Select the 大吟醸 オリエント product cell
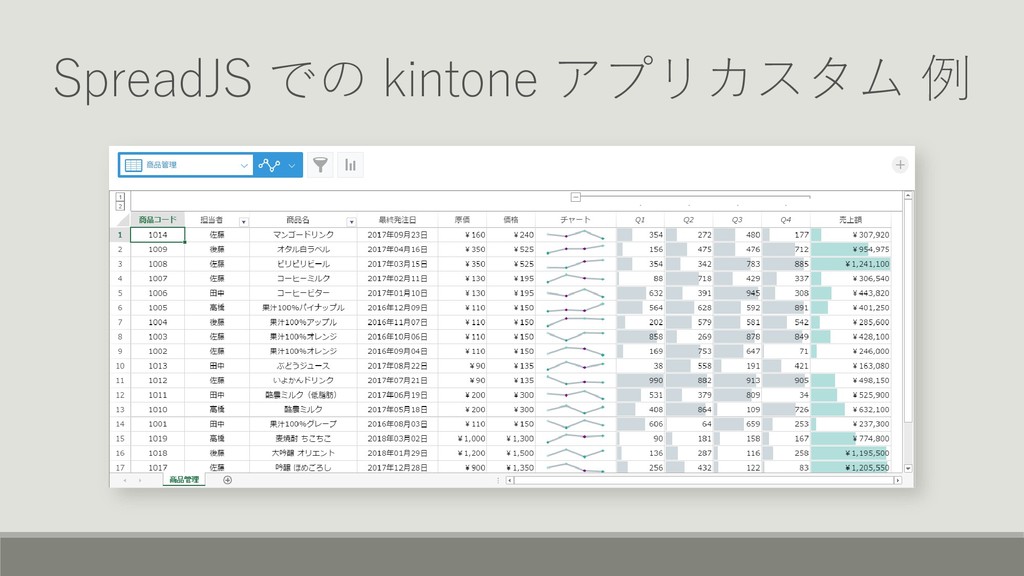 303,453
